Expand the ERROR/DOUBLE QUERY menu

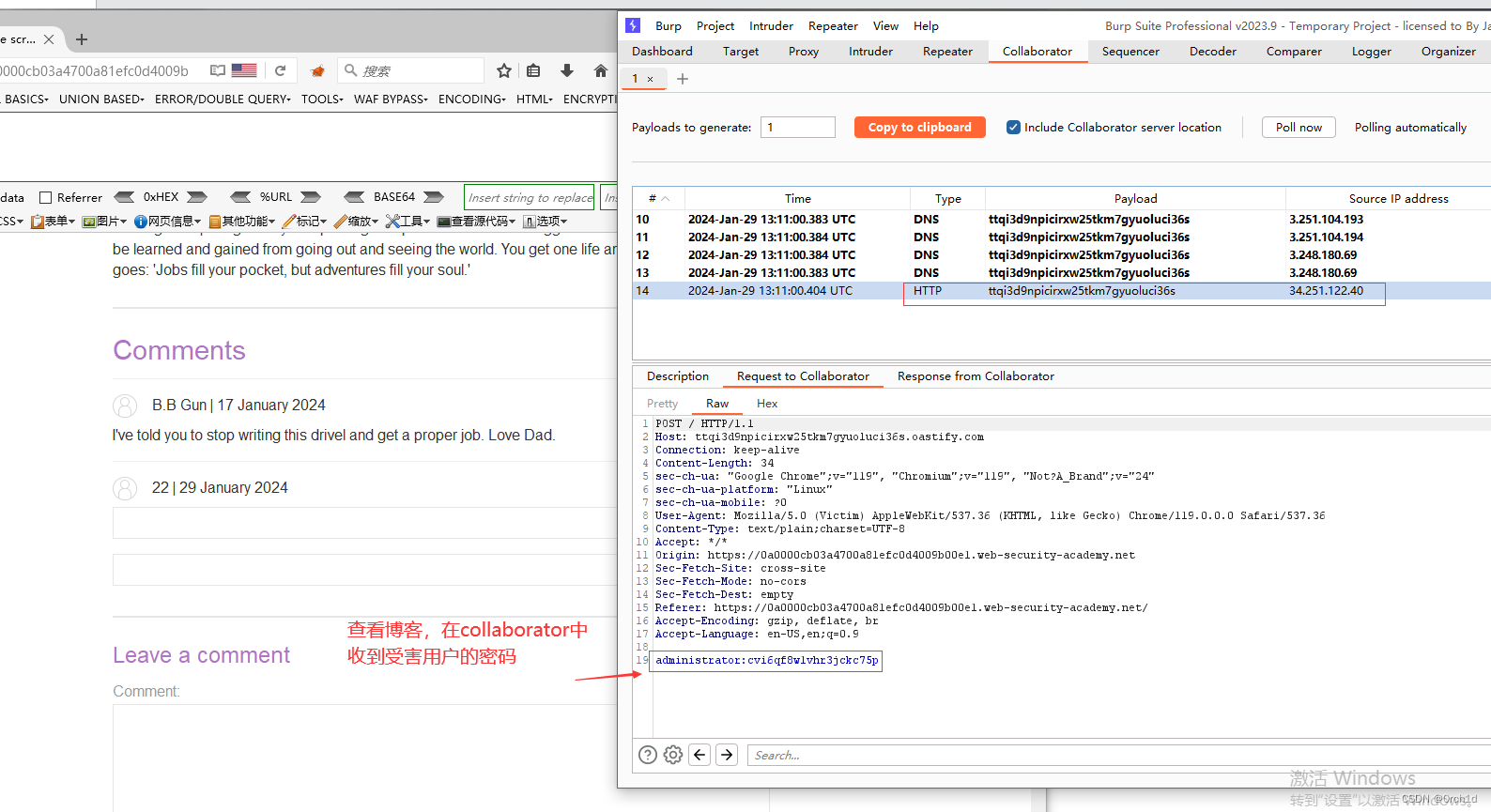coord(223,99)
